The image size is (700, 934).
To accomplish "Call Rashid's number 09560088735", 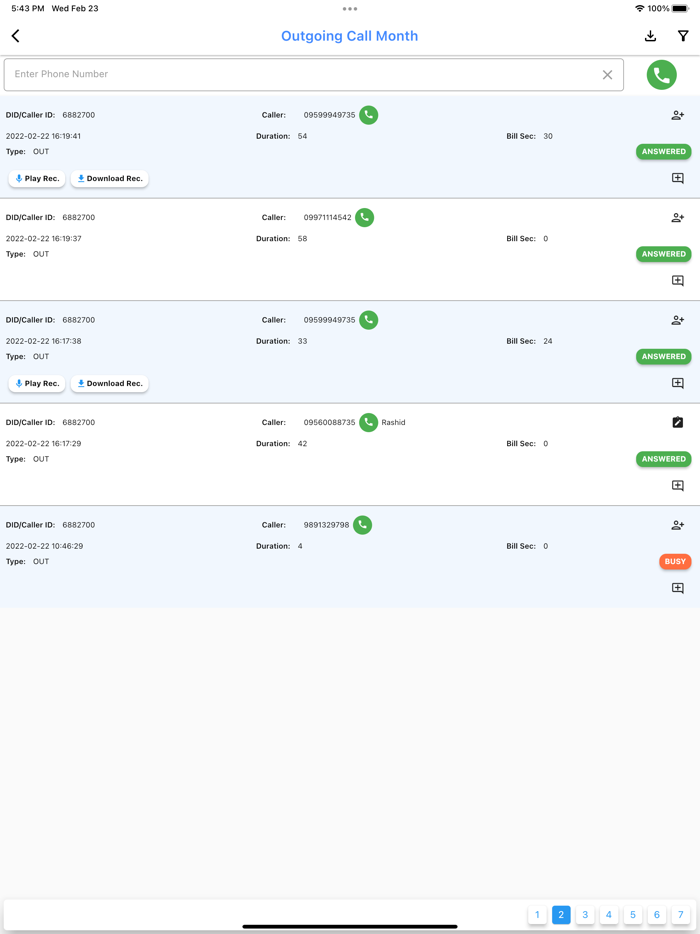I will pyautogui.click(x=369, y=422).
